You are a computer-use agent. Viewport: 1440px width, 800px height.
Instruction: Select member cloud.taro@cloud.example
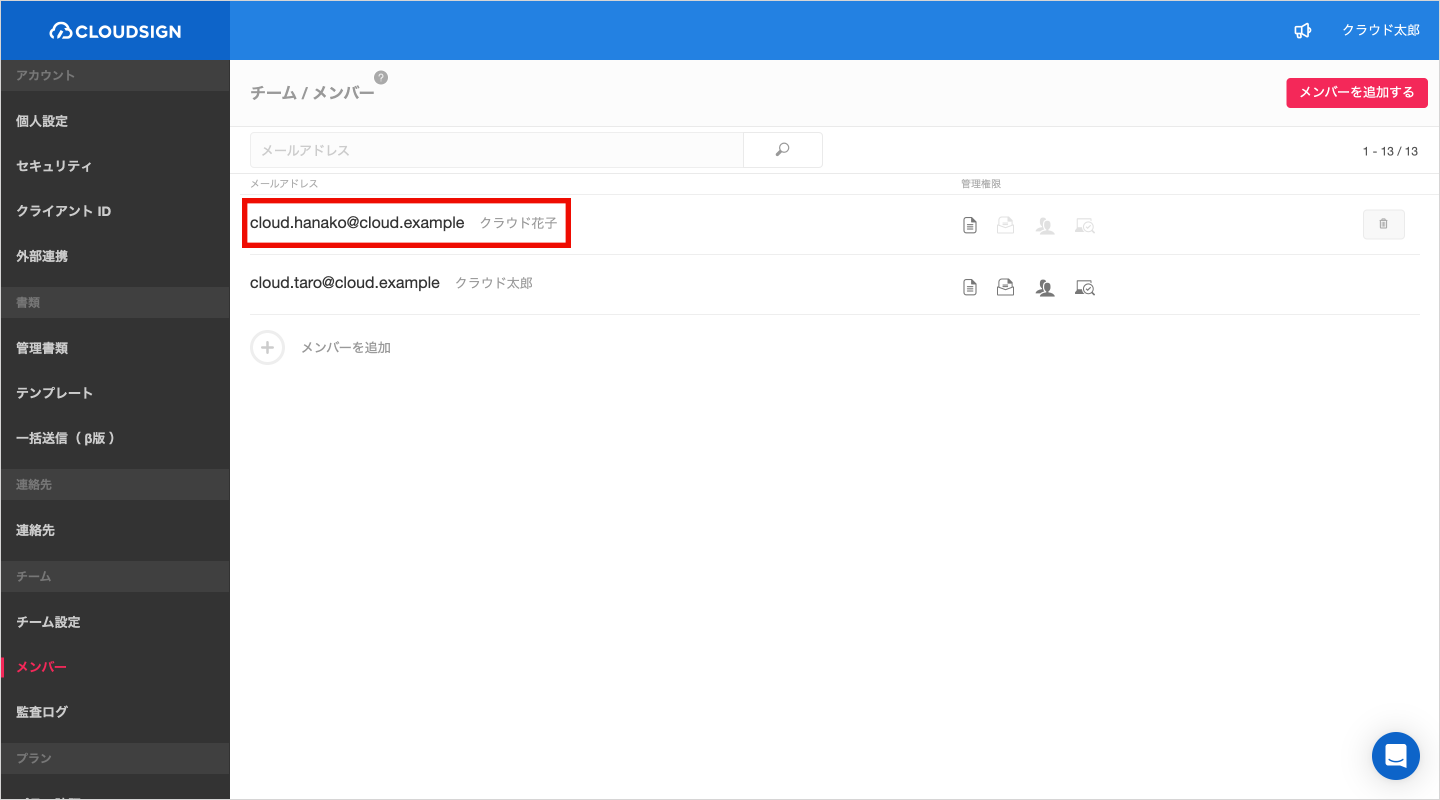click(x=345, y=283)
